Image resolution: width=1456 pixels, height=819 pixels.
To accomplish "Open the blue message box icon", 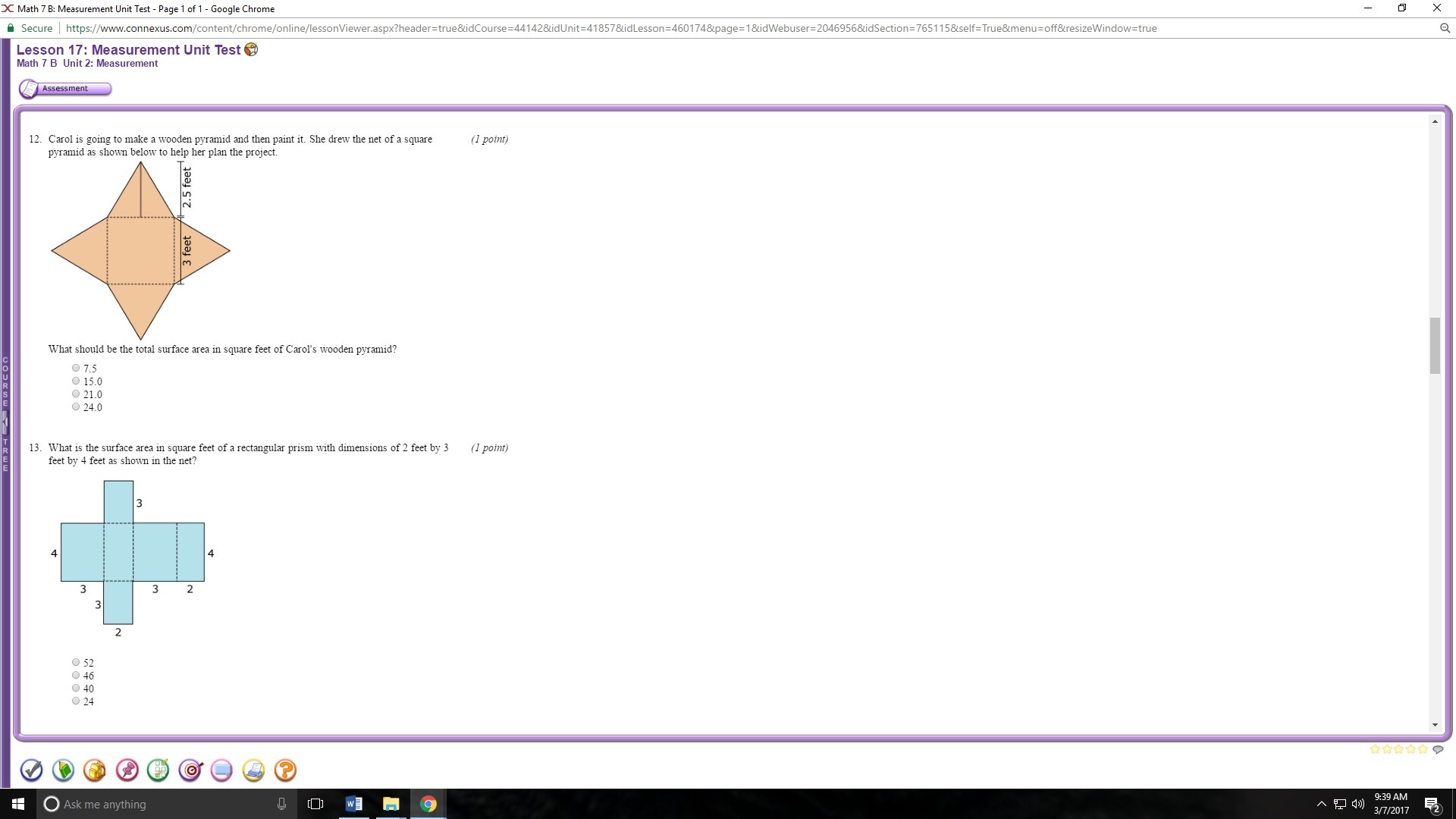I will (221, 770).
